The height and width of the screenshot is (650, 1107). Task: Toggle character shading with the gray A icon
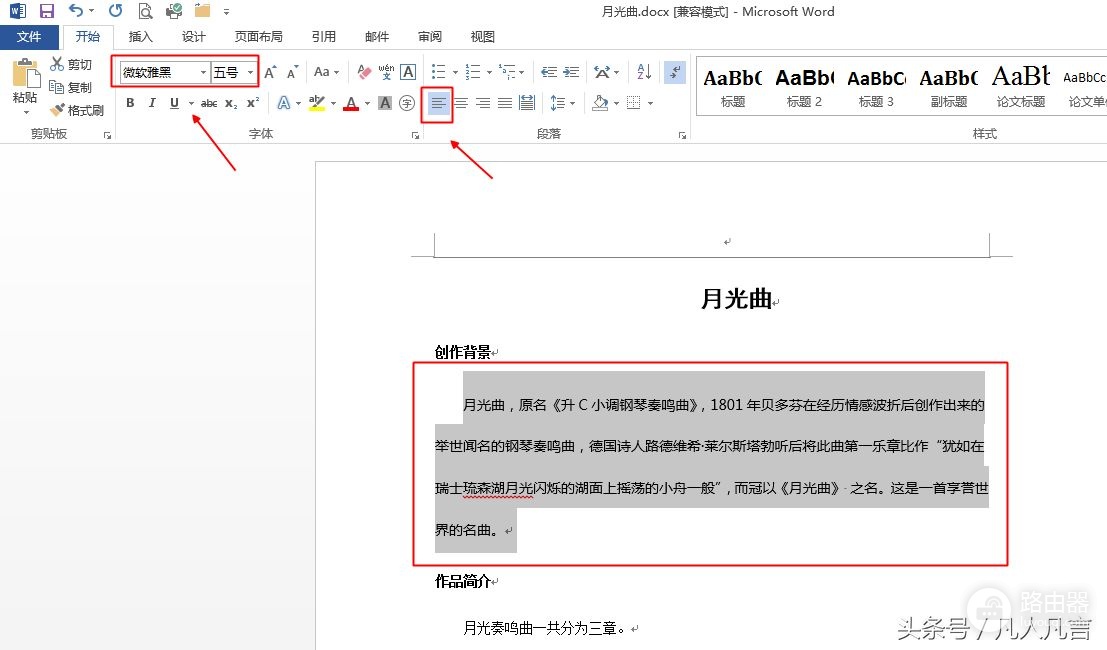pyautogui.click(x=385, y=103)
